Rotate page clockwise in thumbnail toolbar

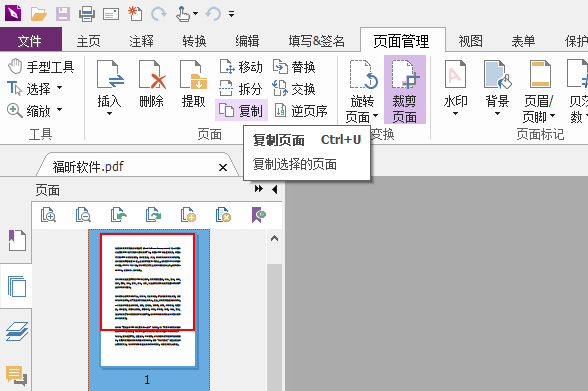[153, 215]
